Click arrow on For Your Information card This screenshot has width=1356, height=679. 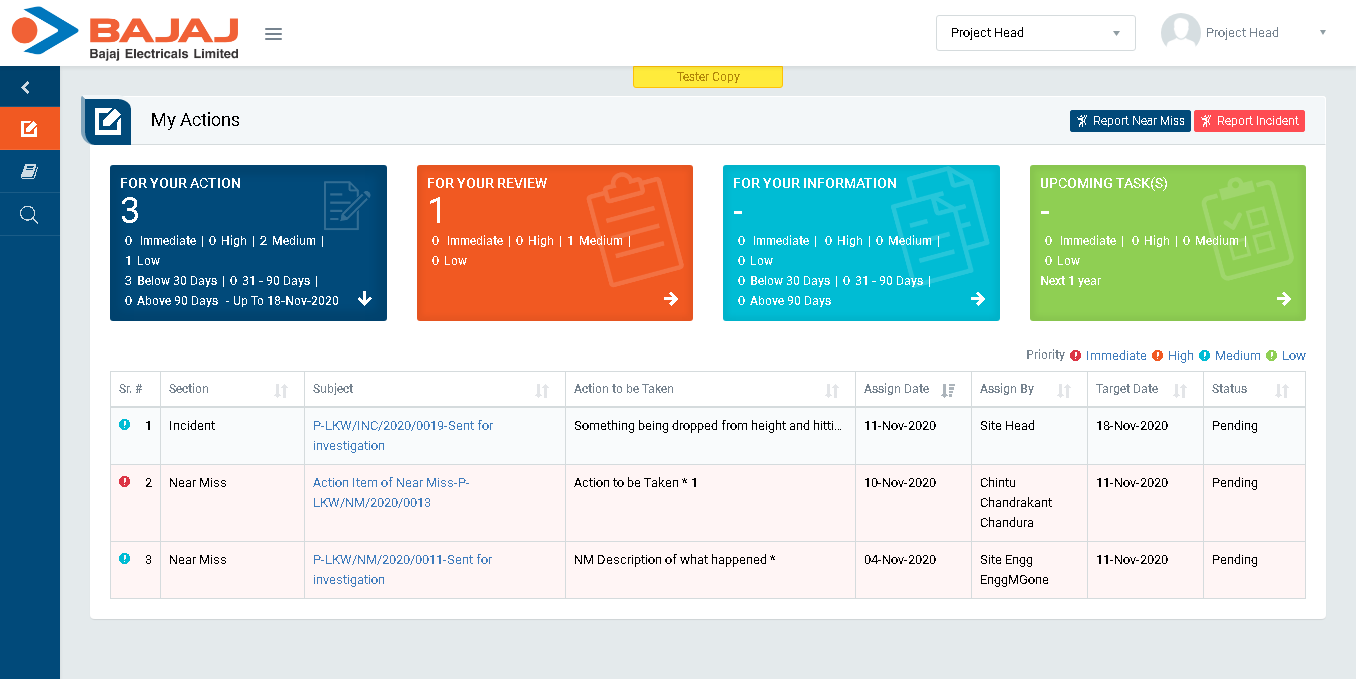978,299
